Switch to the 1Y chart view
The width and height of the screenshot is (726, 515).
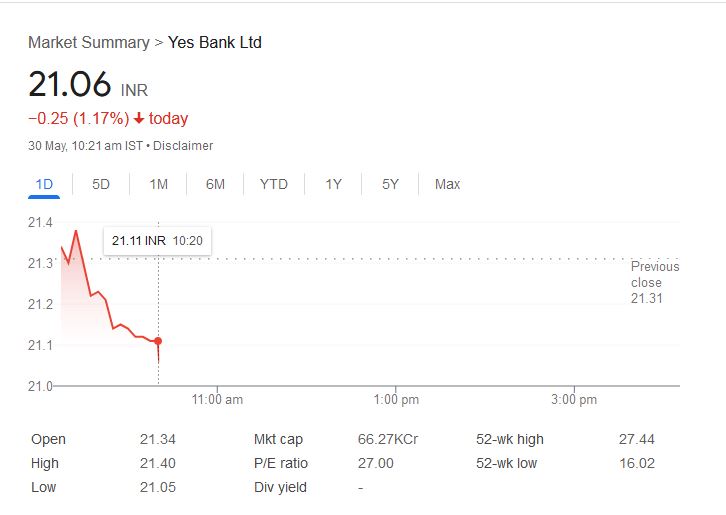(x=333, y=184)
